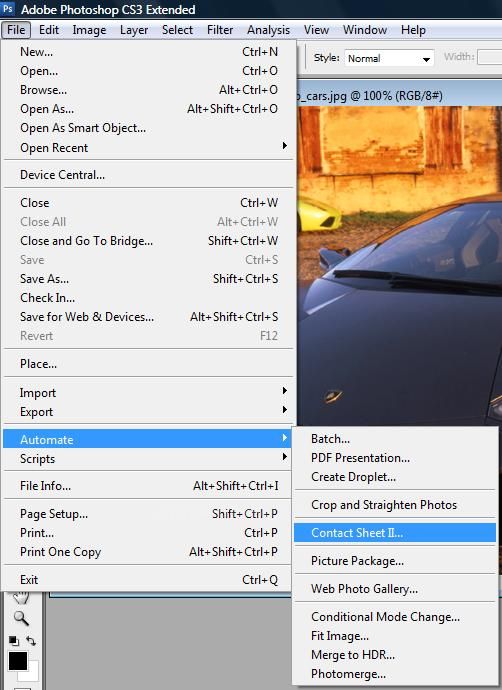Open the Select menu
Image resolution: width=502 pixels, height=690 pixels.
177,30
